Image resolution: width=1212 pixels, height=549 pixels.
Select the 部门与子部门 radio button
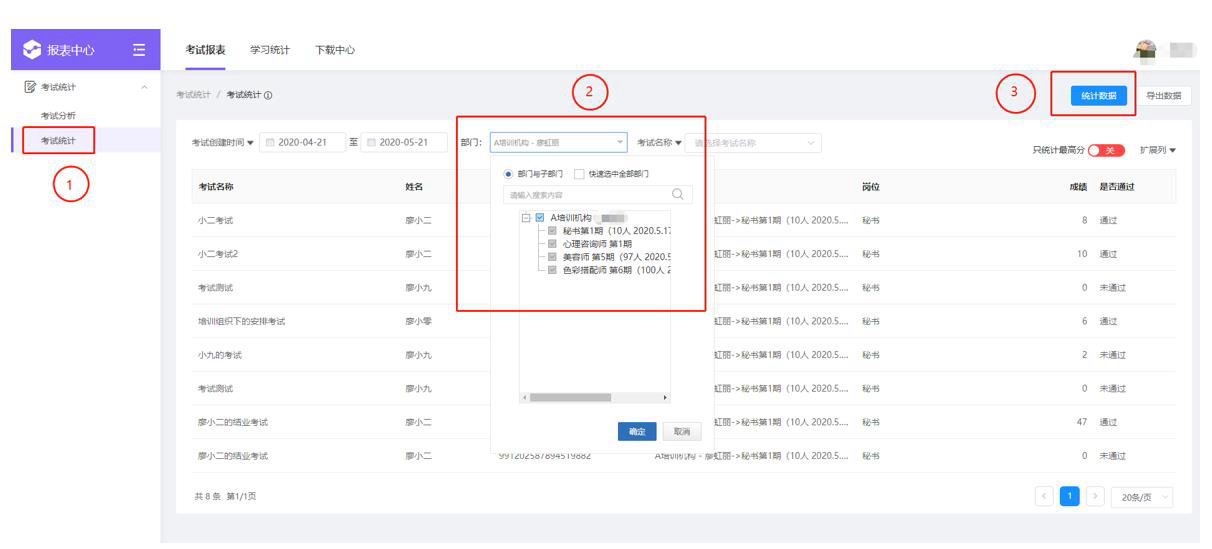click(508, 174)
